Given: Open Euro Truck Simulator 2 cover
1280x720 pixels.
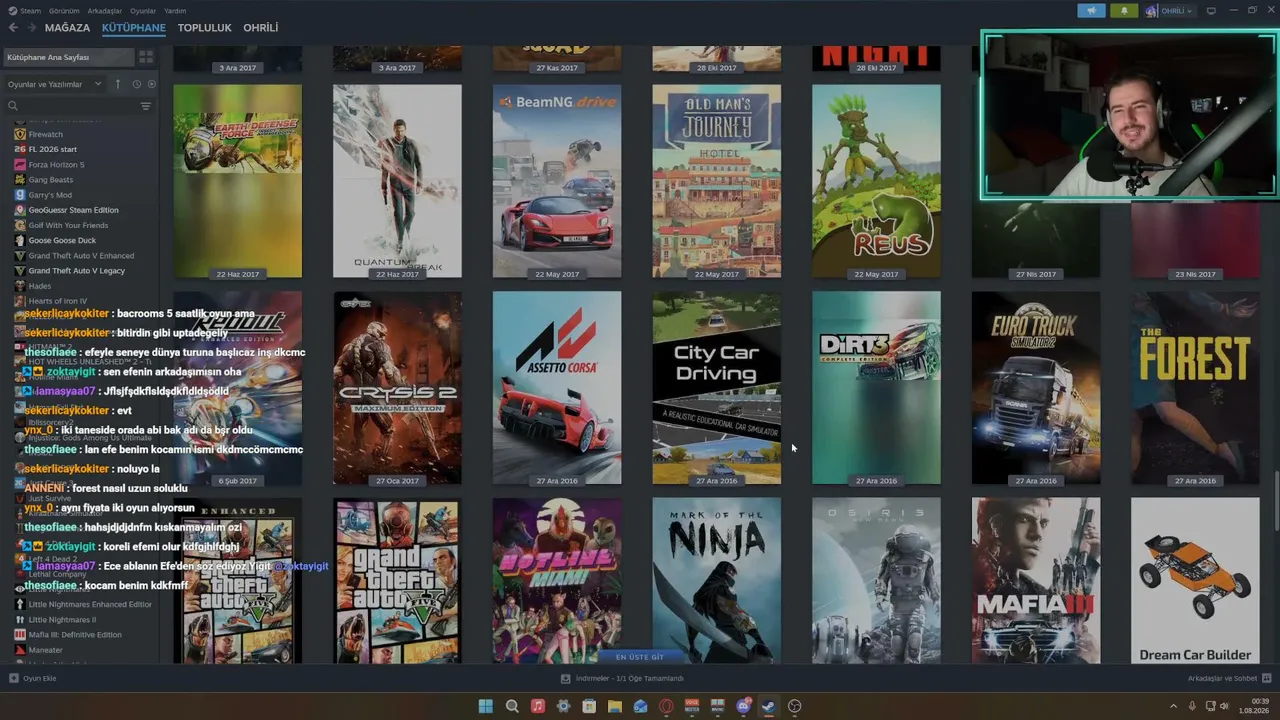Looking at the screenshot, I should [x=1036, y=388].
